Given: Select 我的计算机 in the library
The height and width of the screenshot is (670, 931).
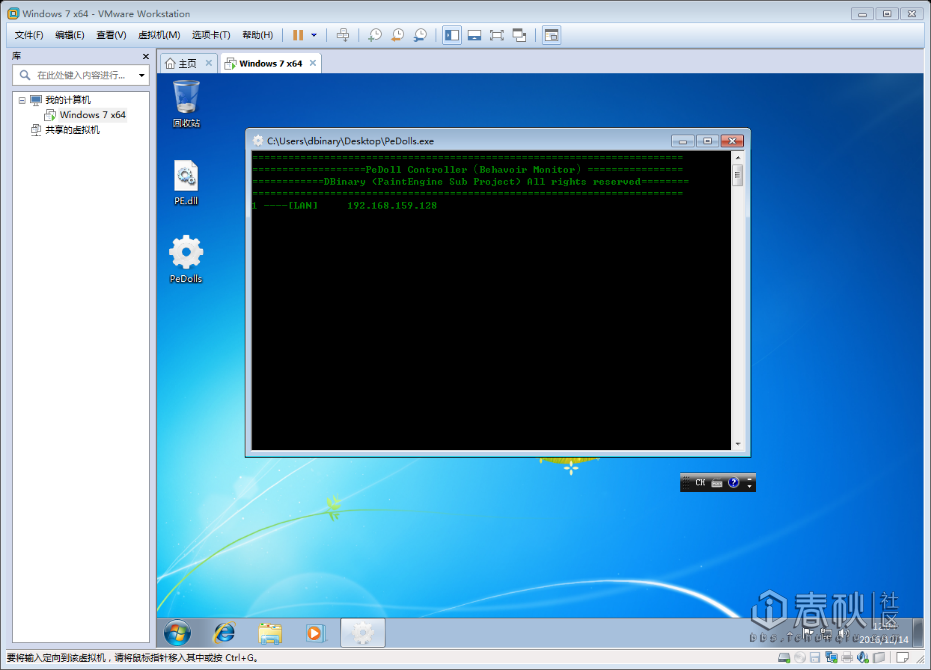Looking at the screenshot, I should pyautogui.click(x=68, y=100).
